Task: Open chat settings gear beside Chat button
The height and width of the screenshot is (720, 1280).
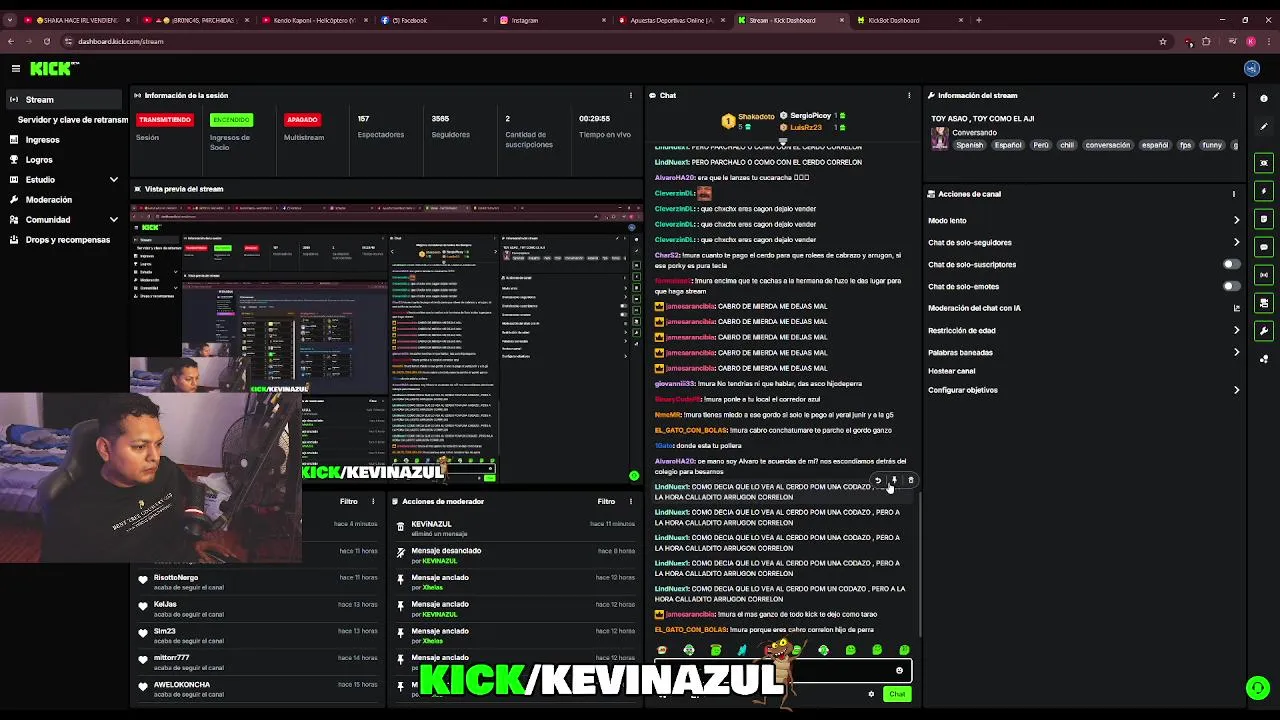Action: 871,694
